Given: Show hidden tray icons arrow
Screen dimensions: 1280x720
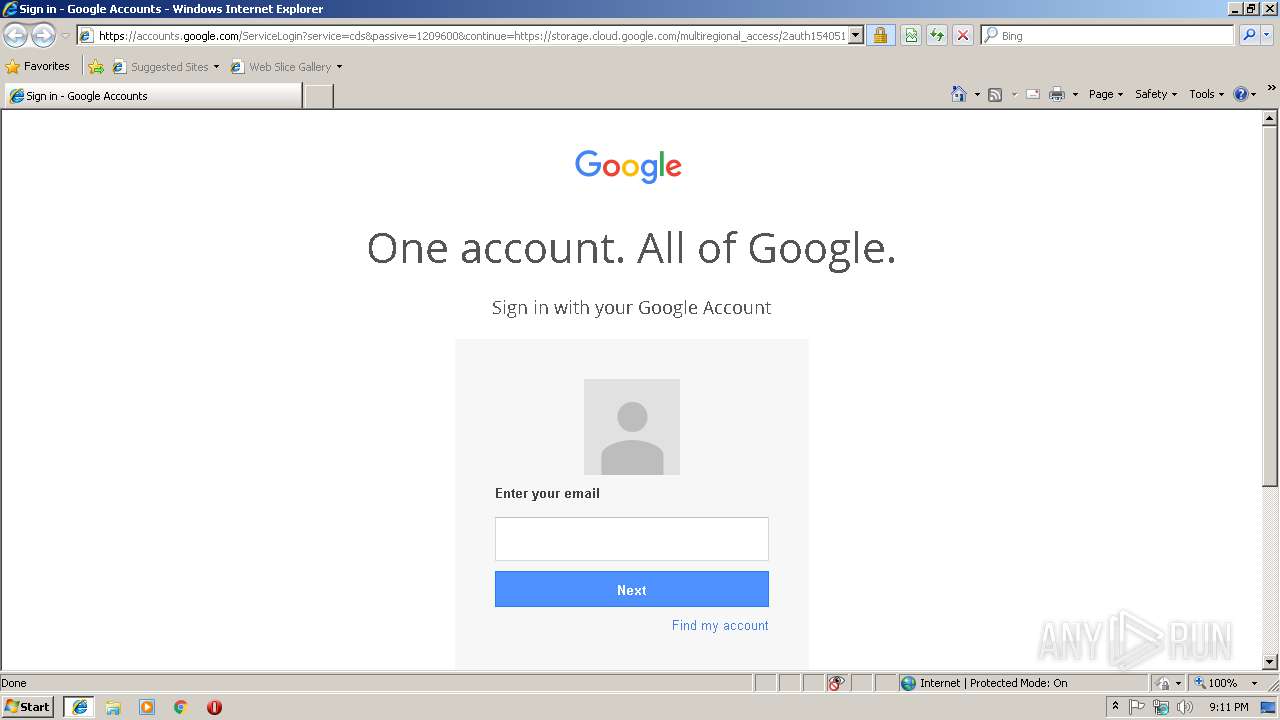Looking at the screenshot, I should tap(1115, 707).
